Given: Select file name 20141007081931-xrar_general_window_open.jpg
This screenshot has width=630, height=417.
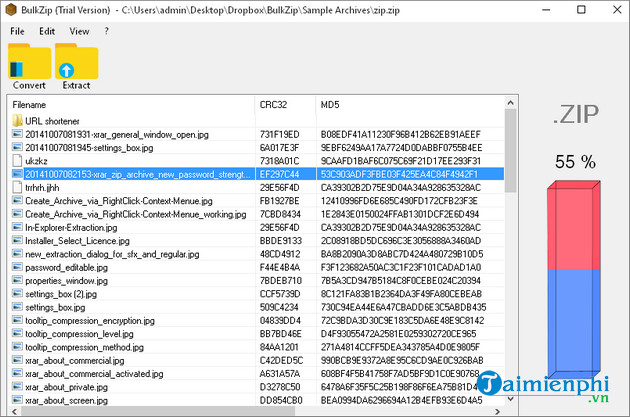Looking at the screenshot, I should (117, 135).
